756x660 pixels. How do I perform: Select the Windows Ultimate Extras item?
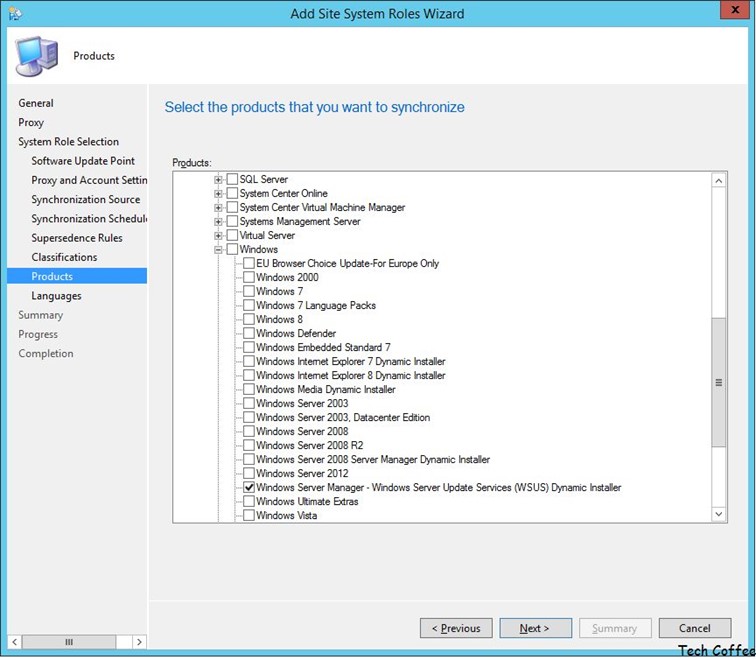[307, 501]
